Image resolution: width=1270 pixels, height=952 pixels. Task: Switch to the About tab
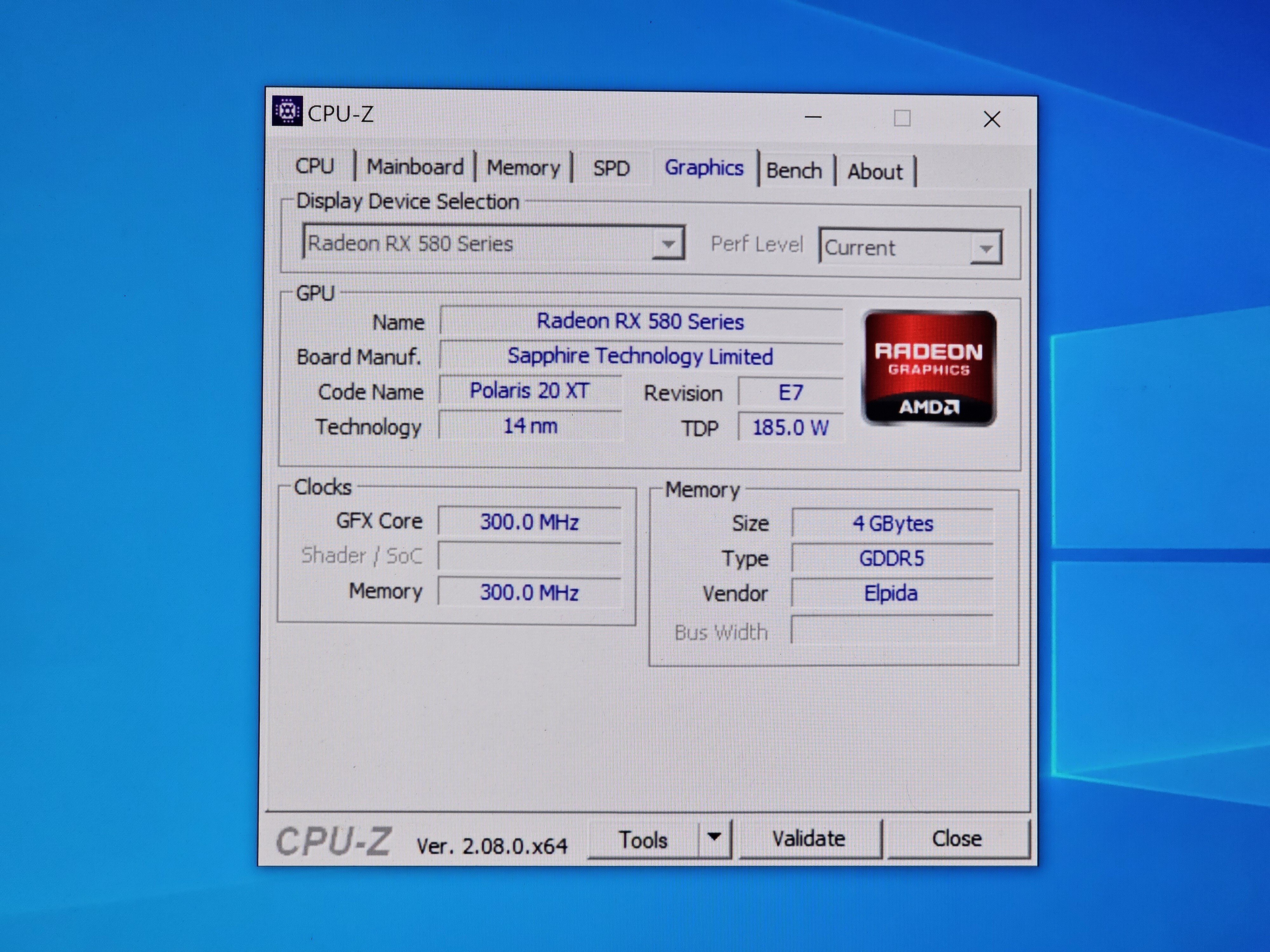point(875,172)
